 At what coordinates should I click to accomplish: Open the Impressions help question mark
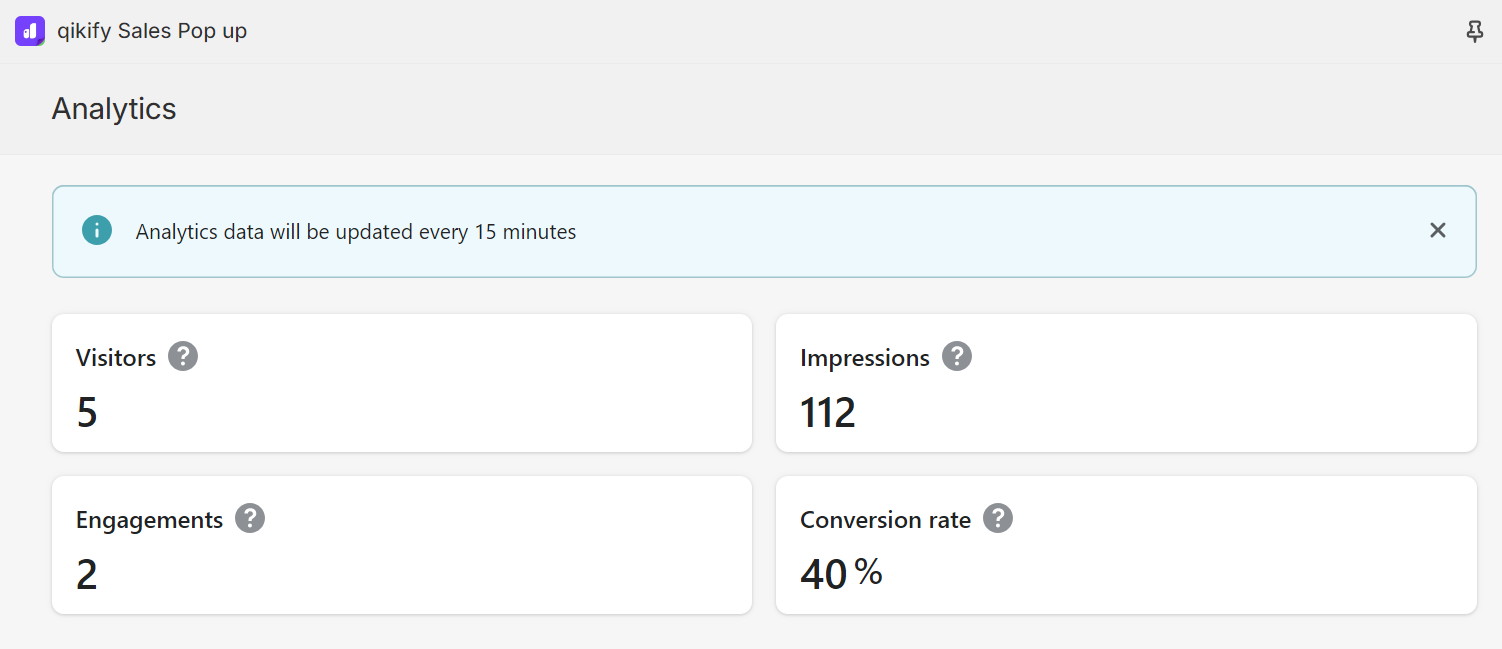point(957,357)
